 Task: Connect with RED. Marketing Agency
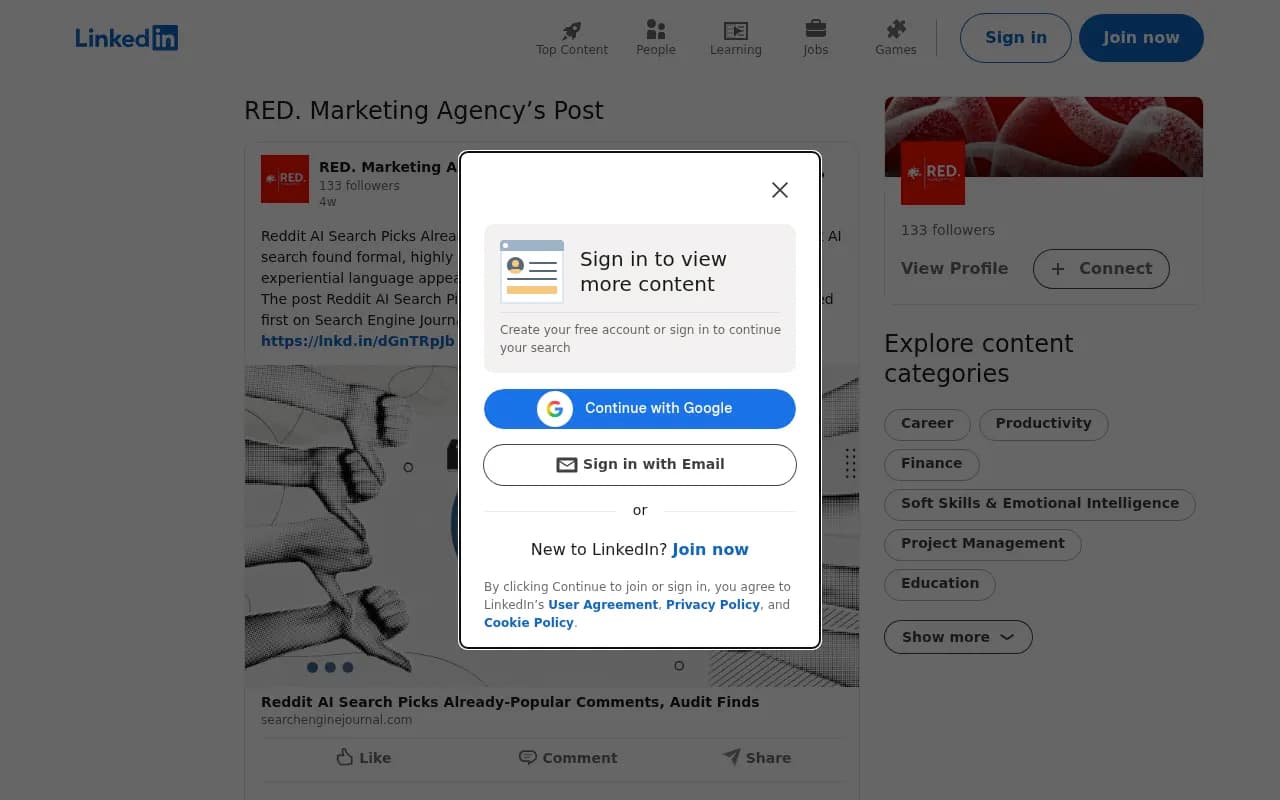click(x=1101, y=269)
